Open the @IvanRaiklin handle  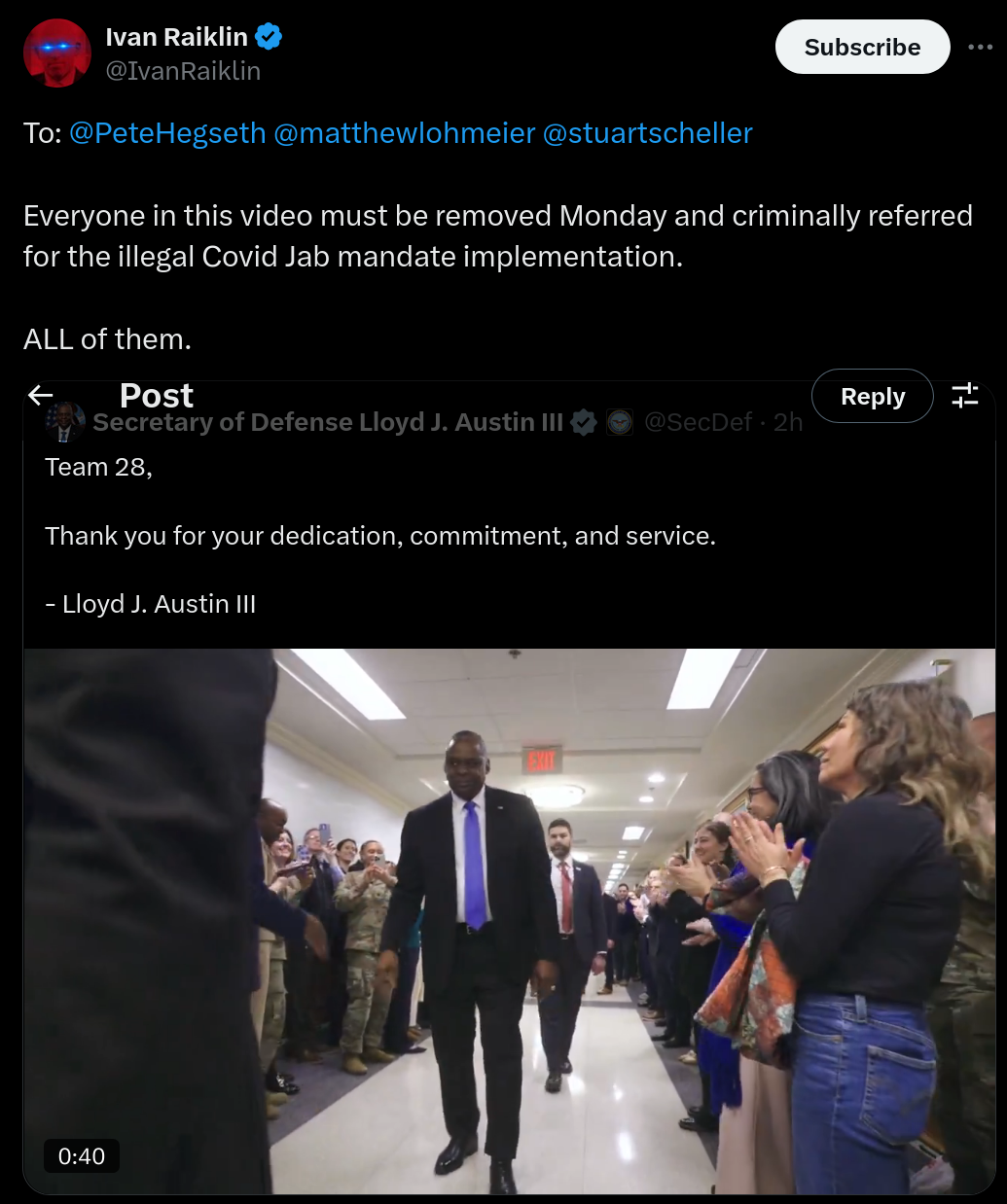pos(183,71)
